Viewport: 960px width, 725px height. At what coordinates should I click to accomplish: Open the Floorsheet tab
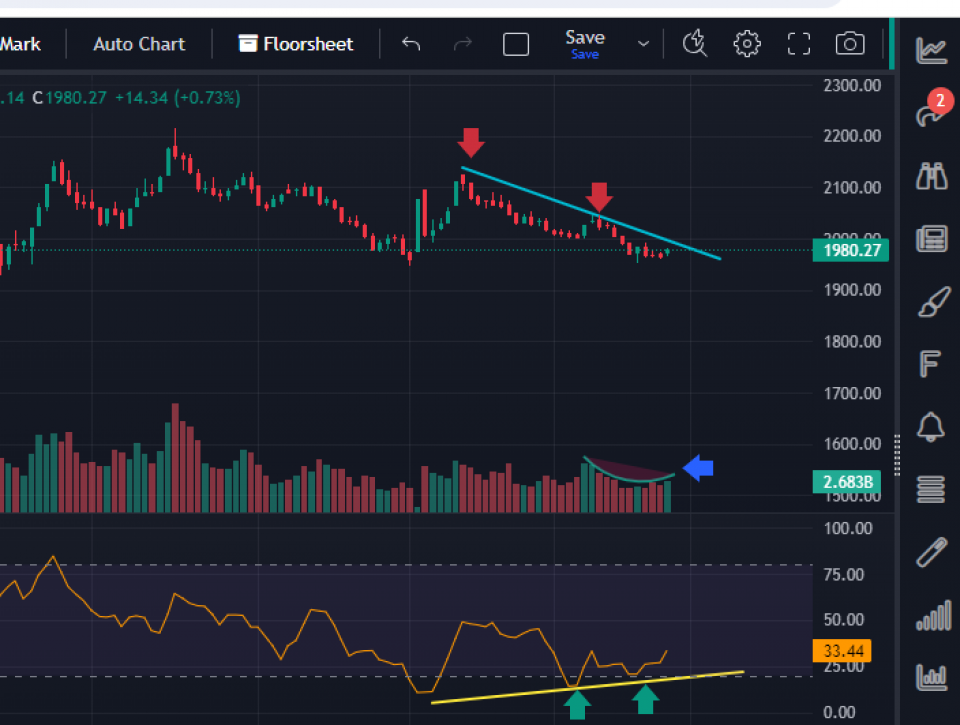pyautogui.click(x=296, y=44)
